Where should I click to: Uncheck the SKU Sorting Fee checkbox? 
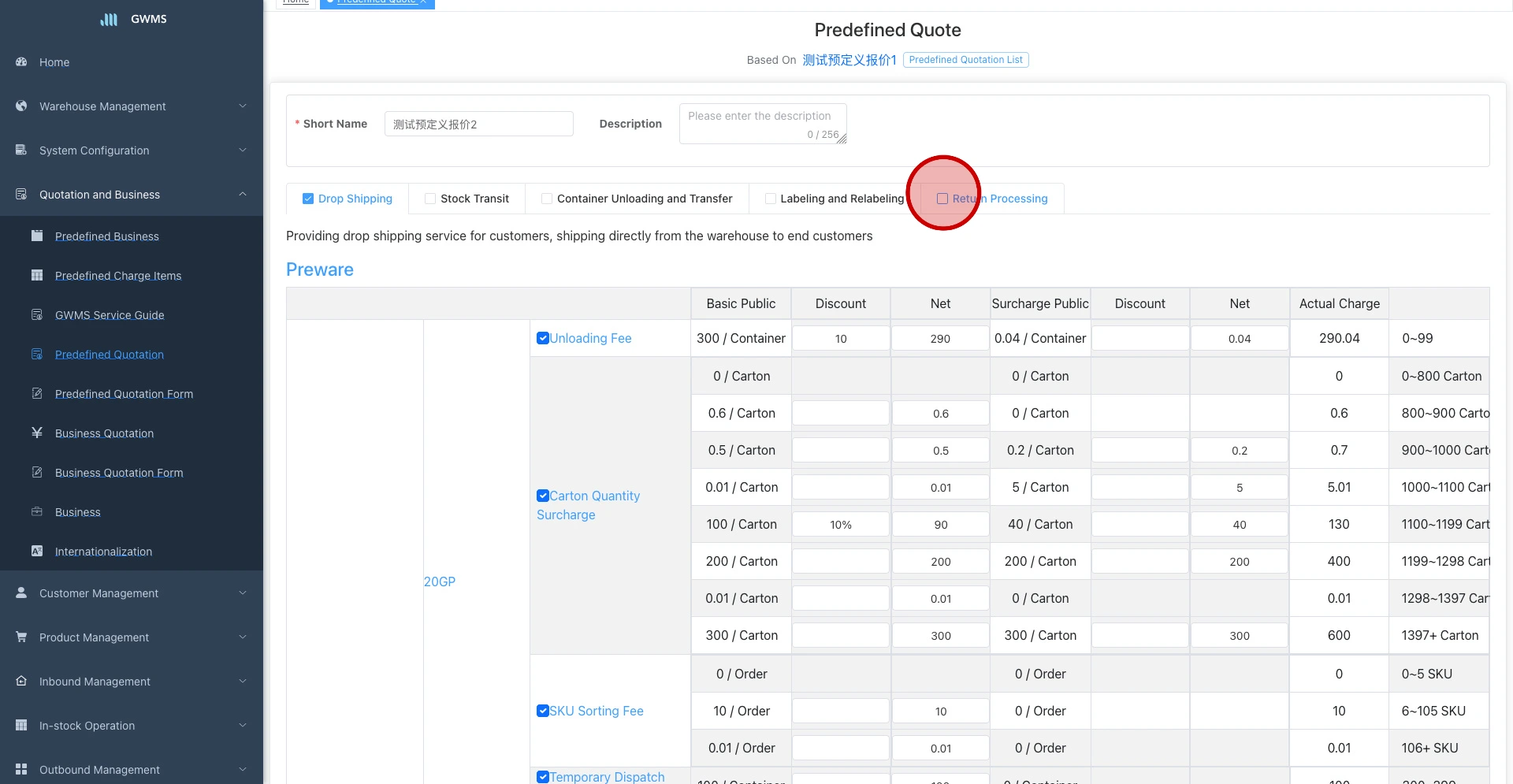543,711
